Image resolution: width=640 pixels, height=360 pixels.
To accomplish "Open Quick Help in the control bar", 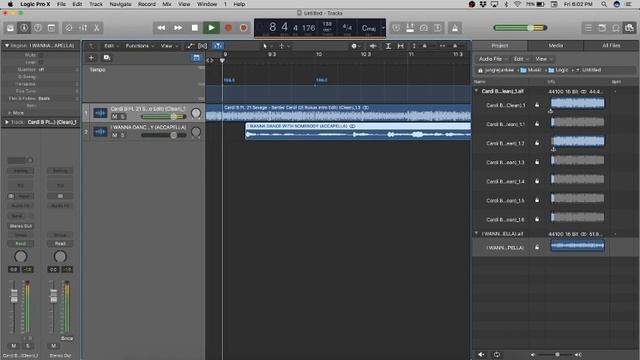I will [38, 28].
